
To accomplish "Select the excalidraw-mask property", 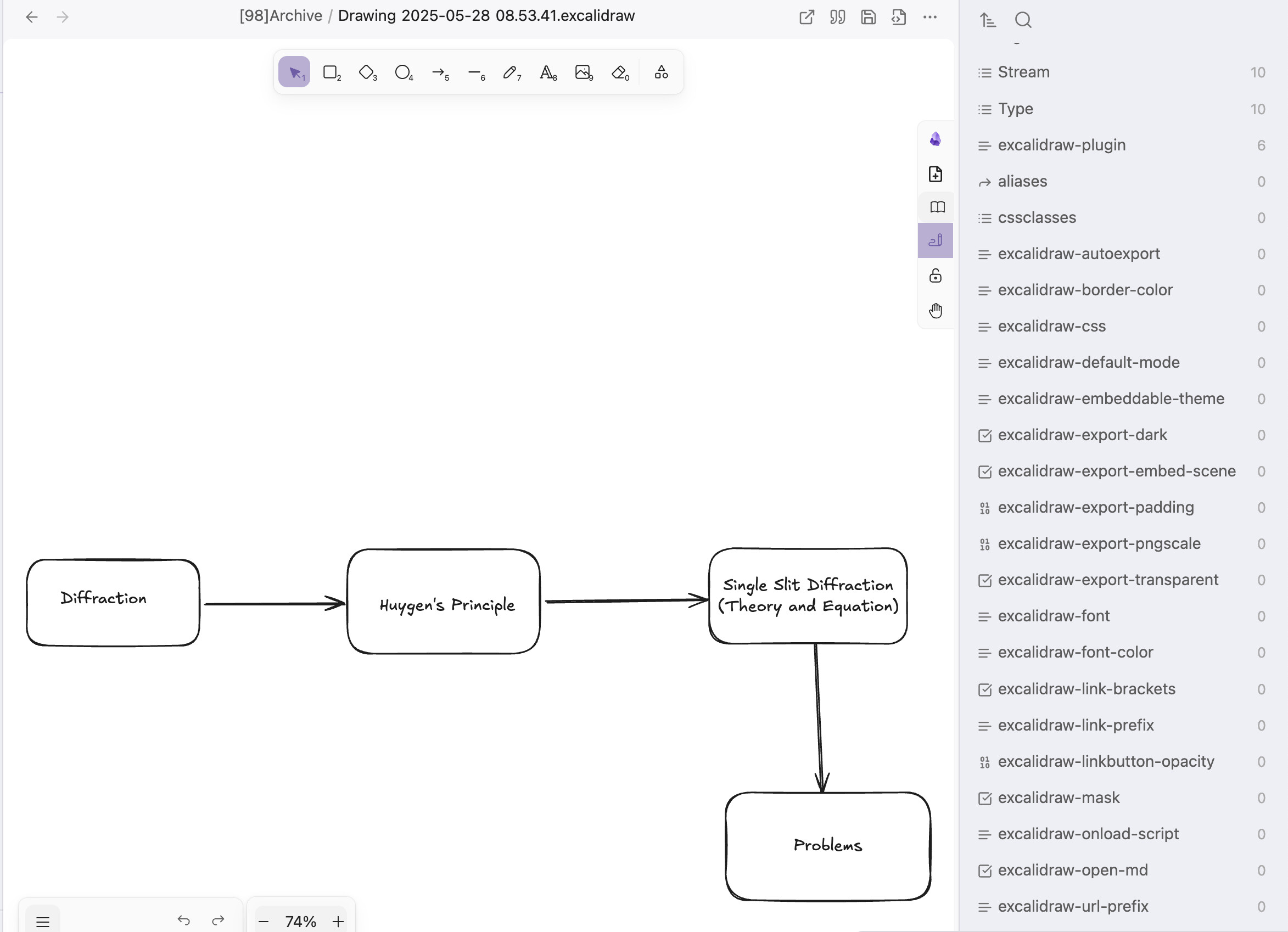I will [1121, 798].
